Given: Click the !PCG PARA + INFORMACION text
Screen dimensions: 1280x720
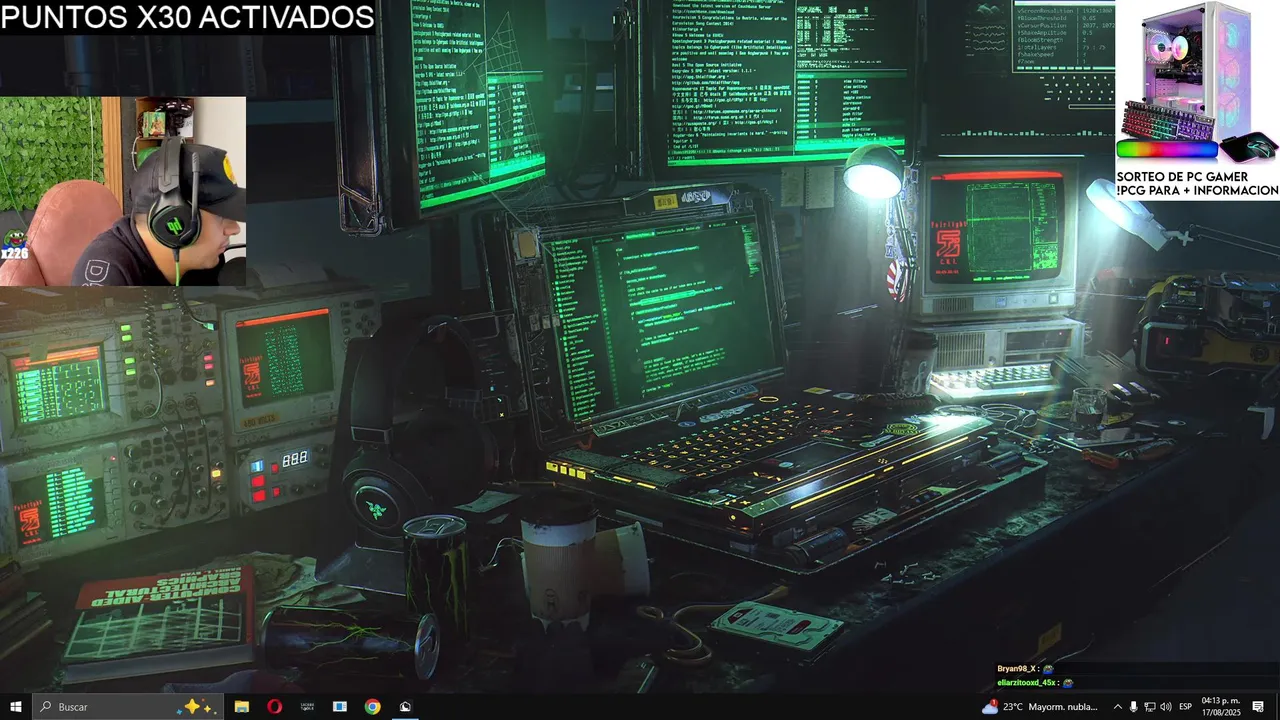Looking at the screenshot, I should pyautogui.click(x=1198, y=191).
